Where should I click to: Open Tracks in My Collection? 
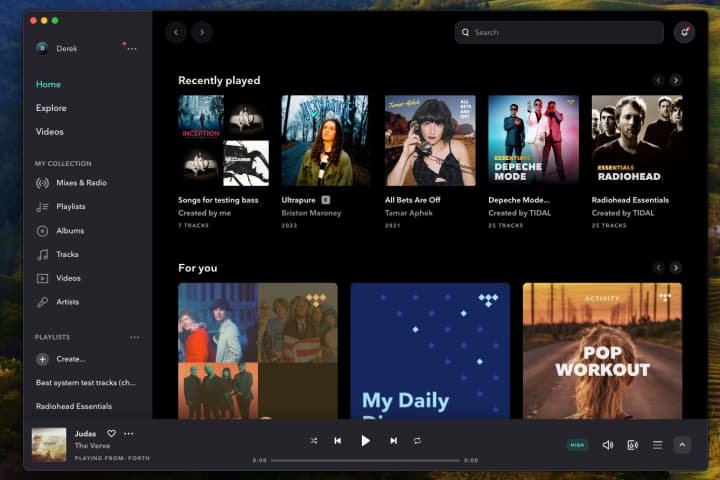click(x=57, y=254)
